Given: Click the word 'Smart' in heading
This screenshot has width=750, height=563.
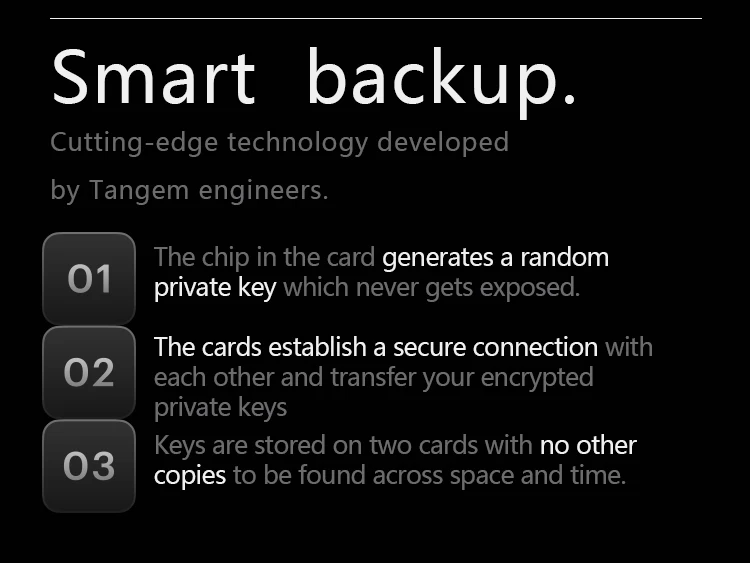Looking at the screenshot, I should click(153, 79).
